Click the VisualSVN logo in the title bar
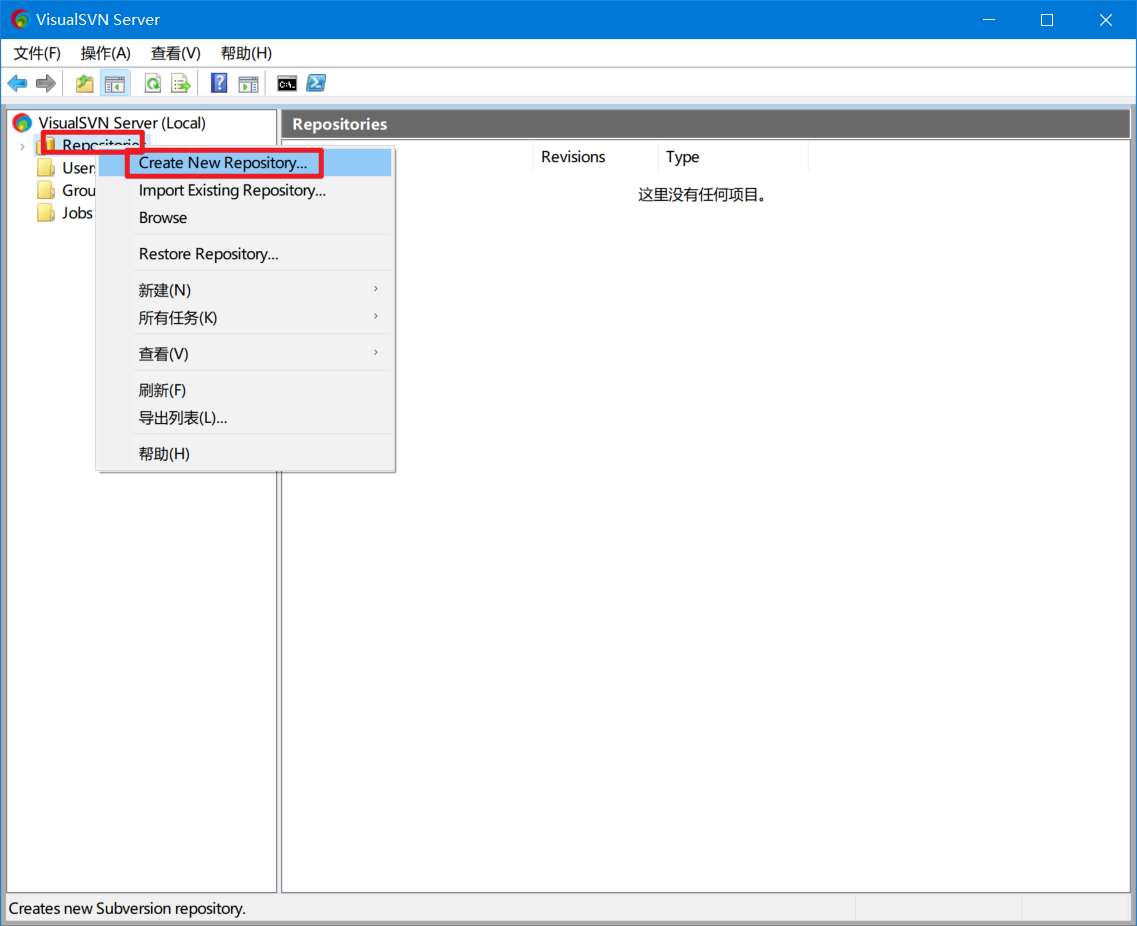The image size is (1137, 926). [x=20, y=20]
